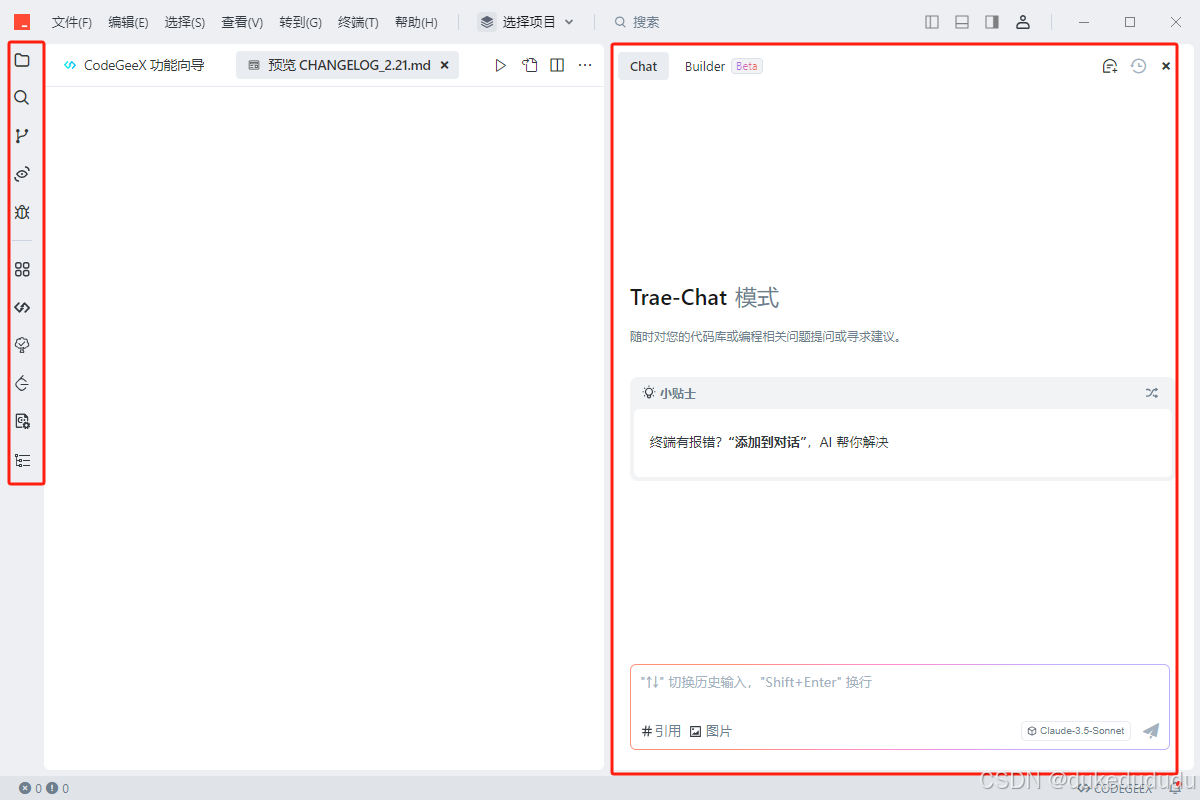The height and width of the screenshot is (800, 1200).
Task: Toggle the primary sidebar layout icon
Action: pos(932,22)
